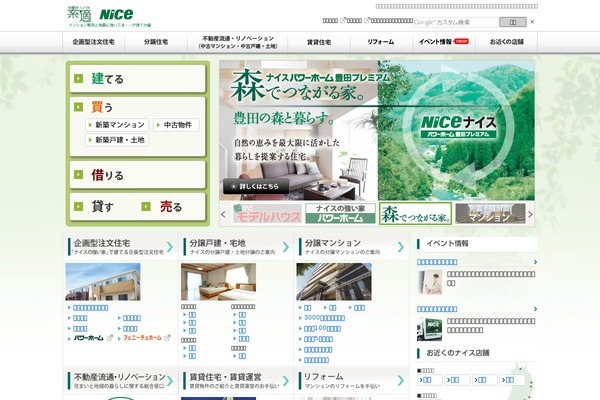This screenshot has width=600, height=400.
Task: Open the パワーホーム external link
Action: click(x=89, y=338)
